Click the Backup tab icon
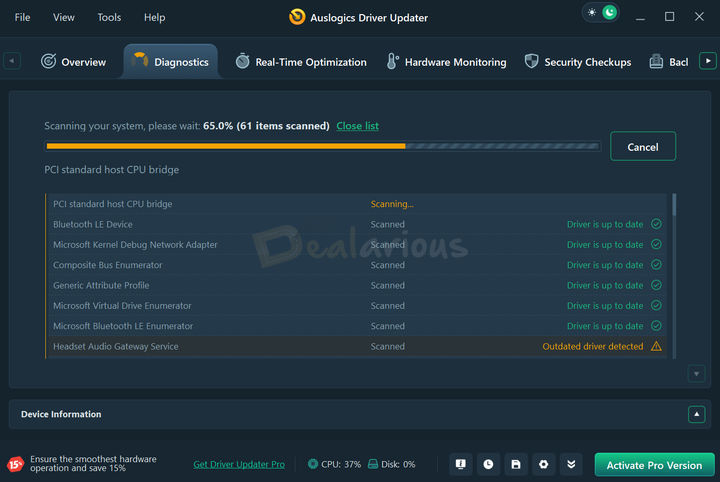This screenshot has width=720, height=482. pyautogui.click(x=656, y=61)
